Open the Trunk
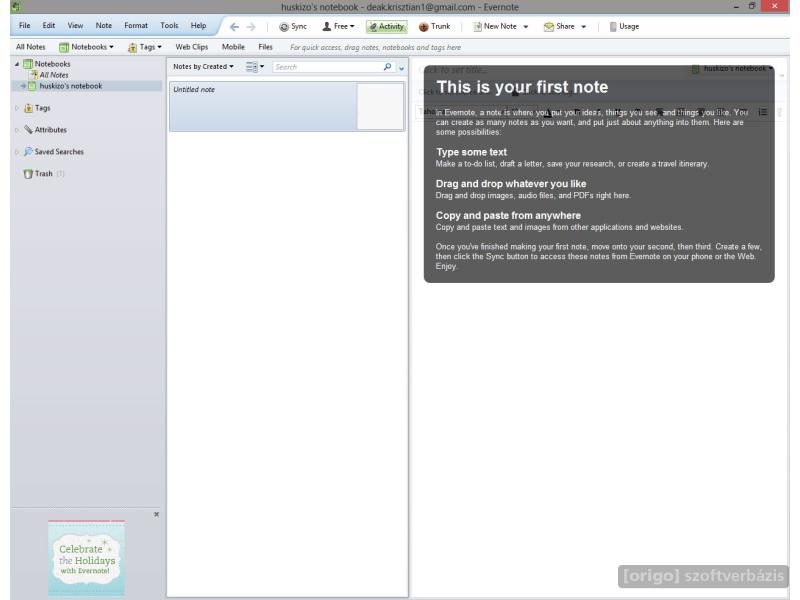Image resolution: width=800 pixels, height=600 pixels. coord(434,27)
